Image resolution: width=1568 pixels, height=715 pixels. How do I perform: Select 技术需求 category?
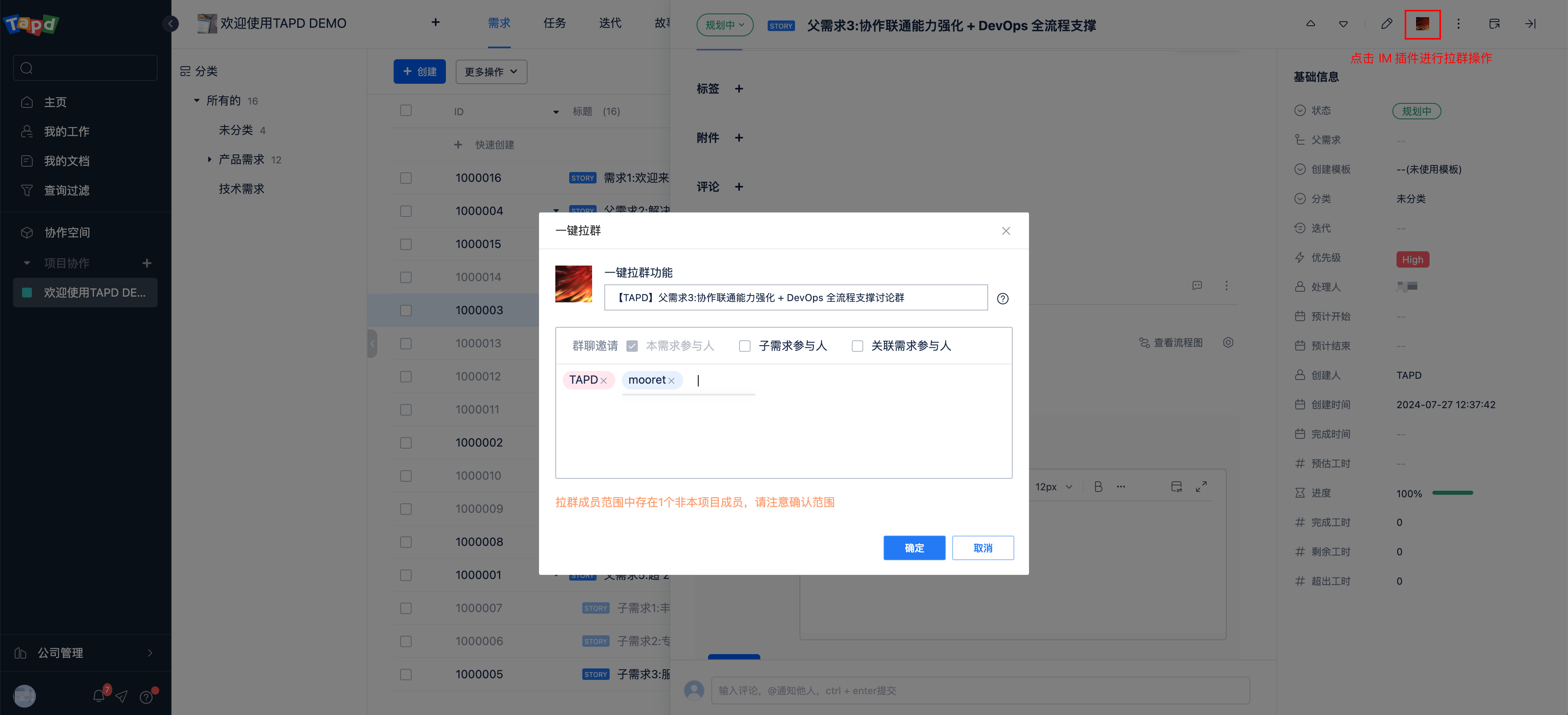pyautogui.click(x=241, y=190)
